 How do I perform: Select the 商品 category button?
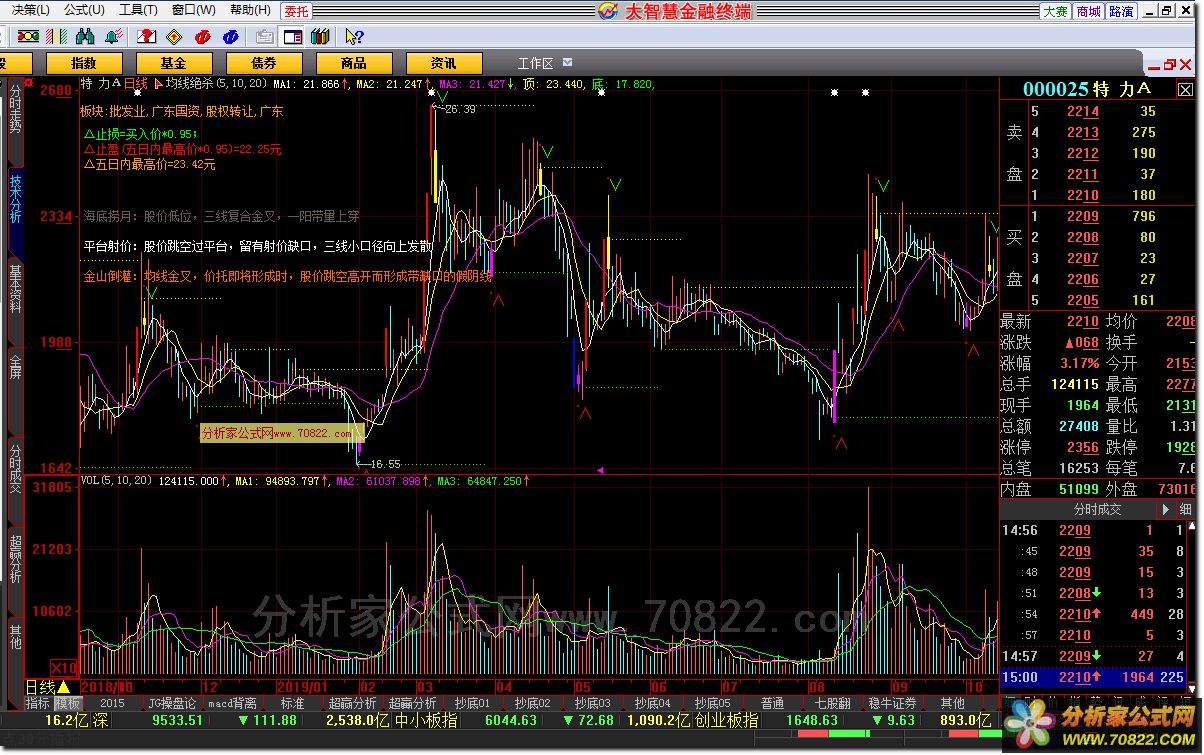(354, 63)
